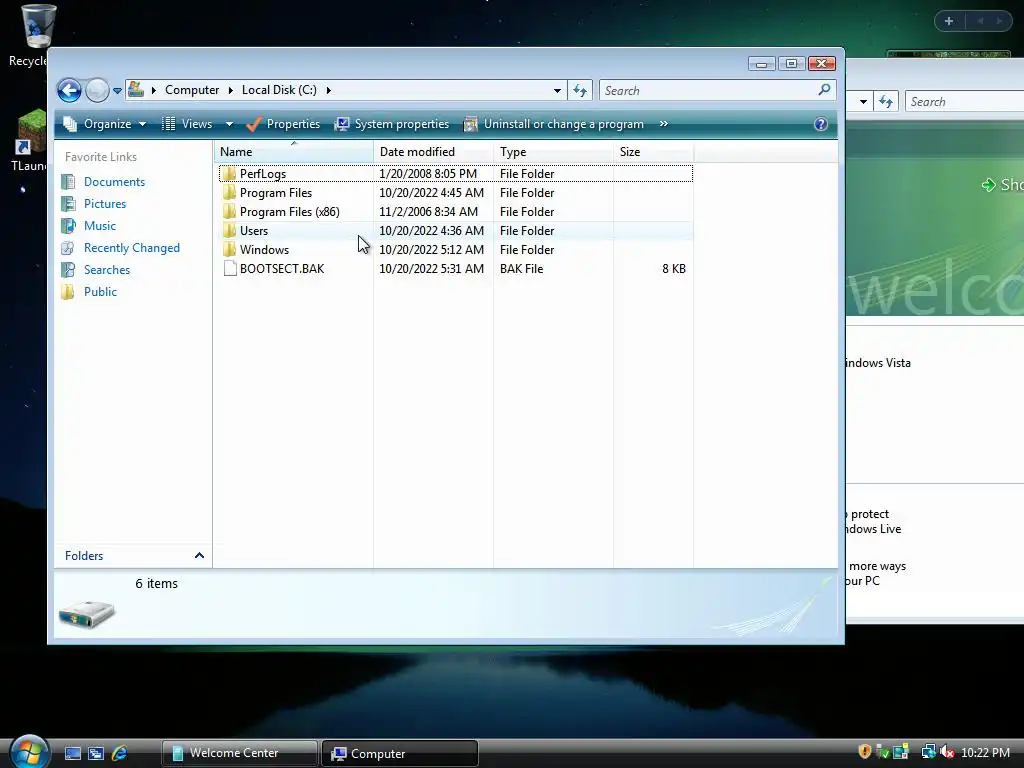The image size is (1024, 768).
Task: Click the muted volume tray icon
Action: (947, 752)
